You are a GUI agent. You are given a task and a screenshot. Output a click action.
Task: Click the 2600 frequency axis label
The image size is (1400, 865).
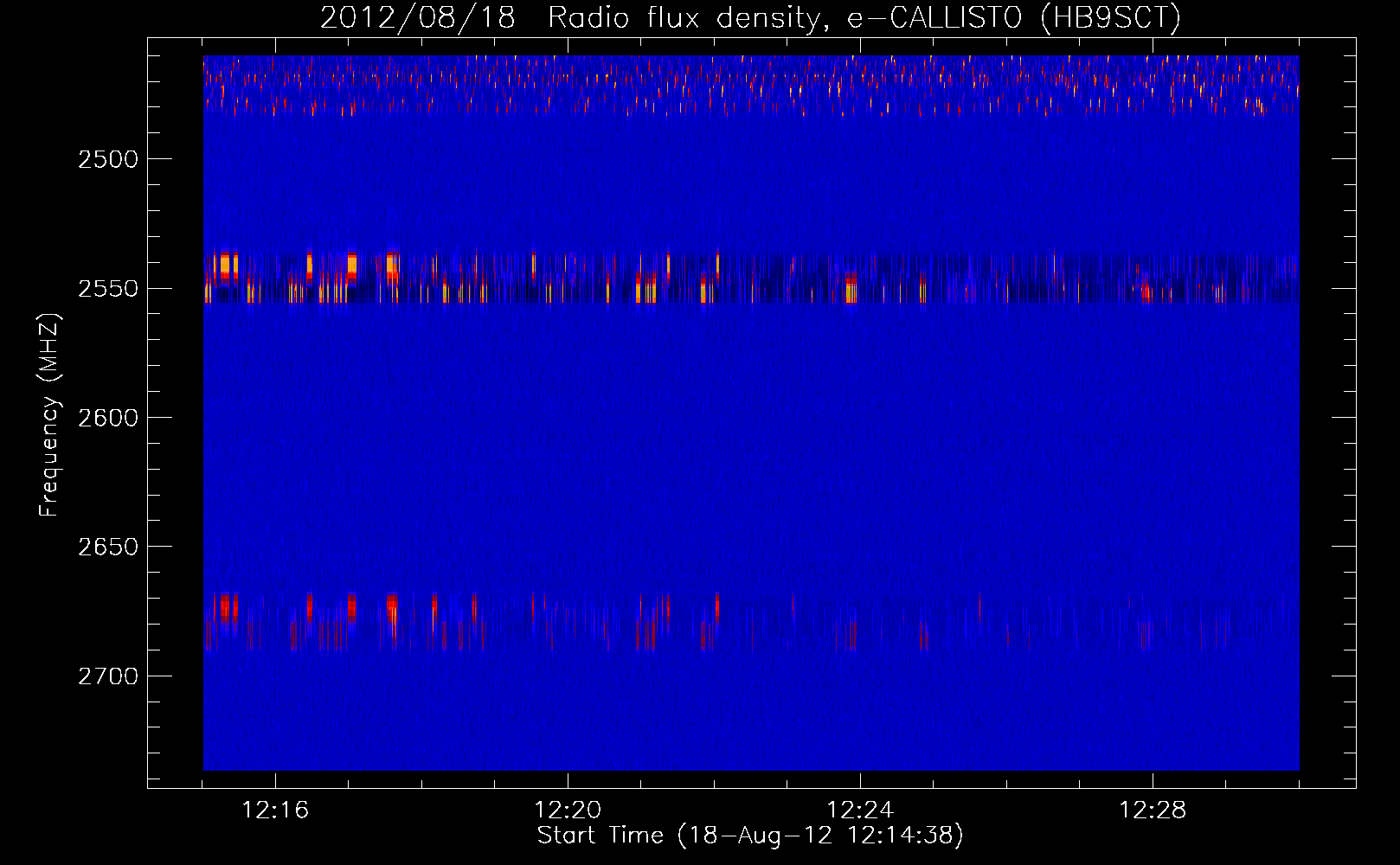pos(108,418)
